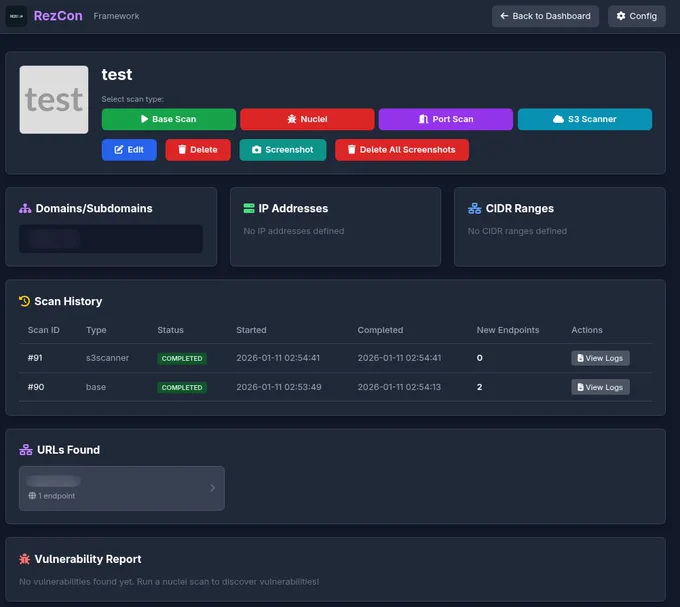Delete All Screenshots

402,150
